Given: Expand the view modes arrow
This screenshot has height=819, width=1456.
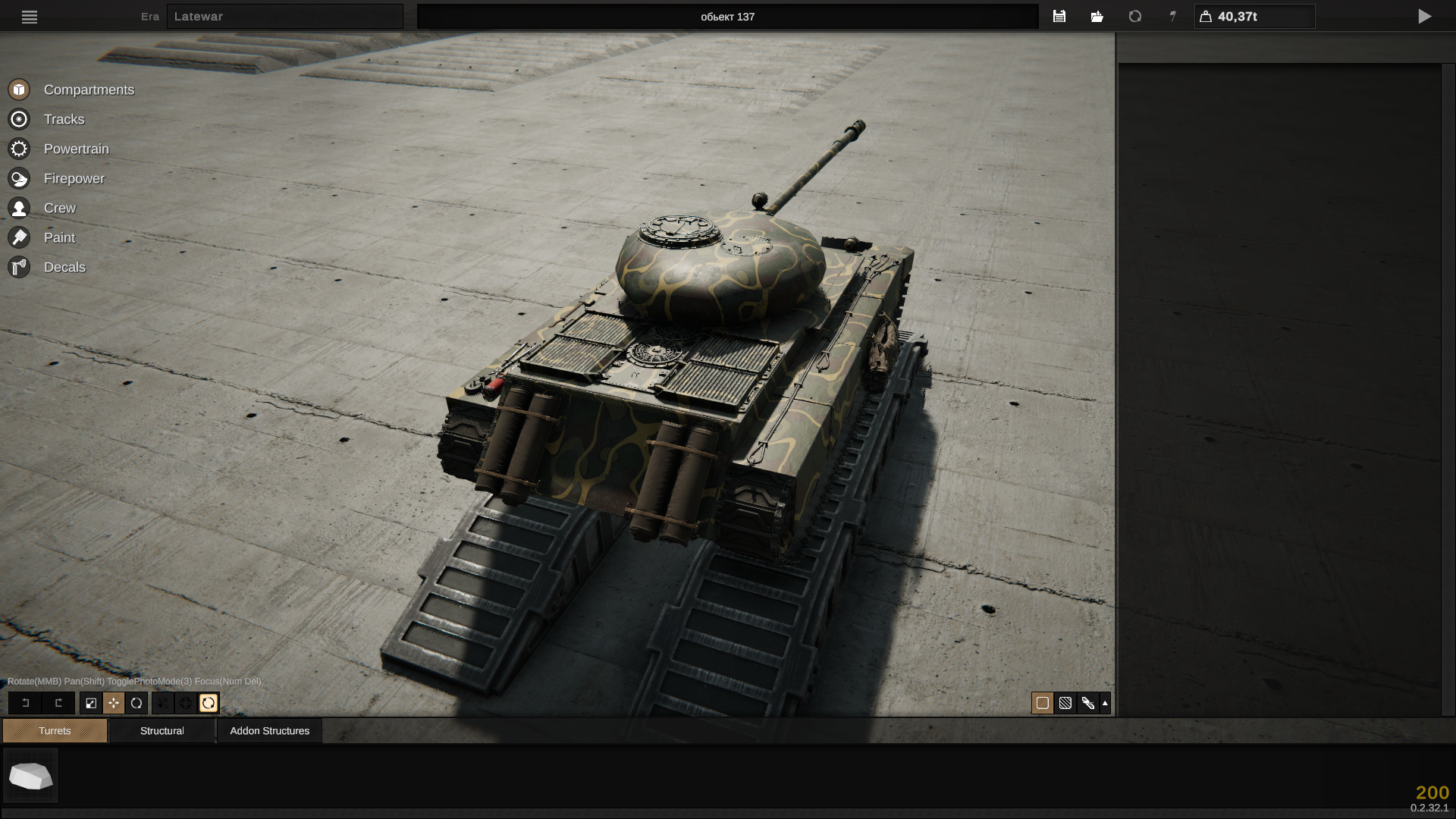Looking at the screenshot, I should [1105, 703].
